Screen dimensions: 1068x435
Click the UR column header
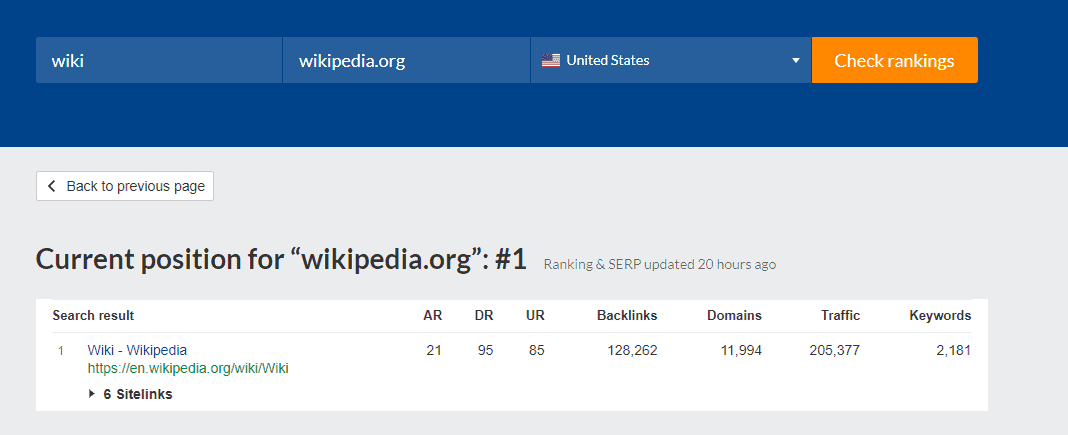[x=535, y=315]
